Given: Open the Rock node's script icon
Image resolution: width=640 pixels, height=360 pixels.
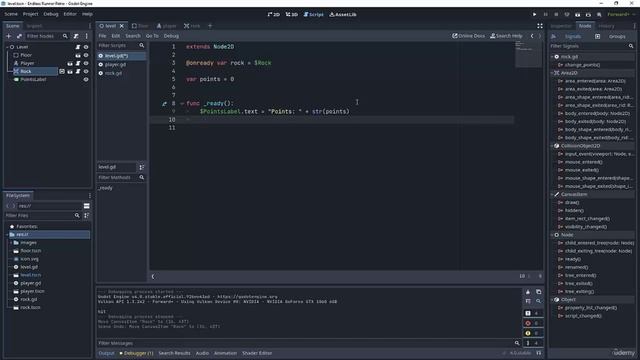Looking at the screenshot, I should click(x=78, y=71).
